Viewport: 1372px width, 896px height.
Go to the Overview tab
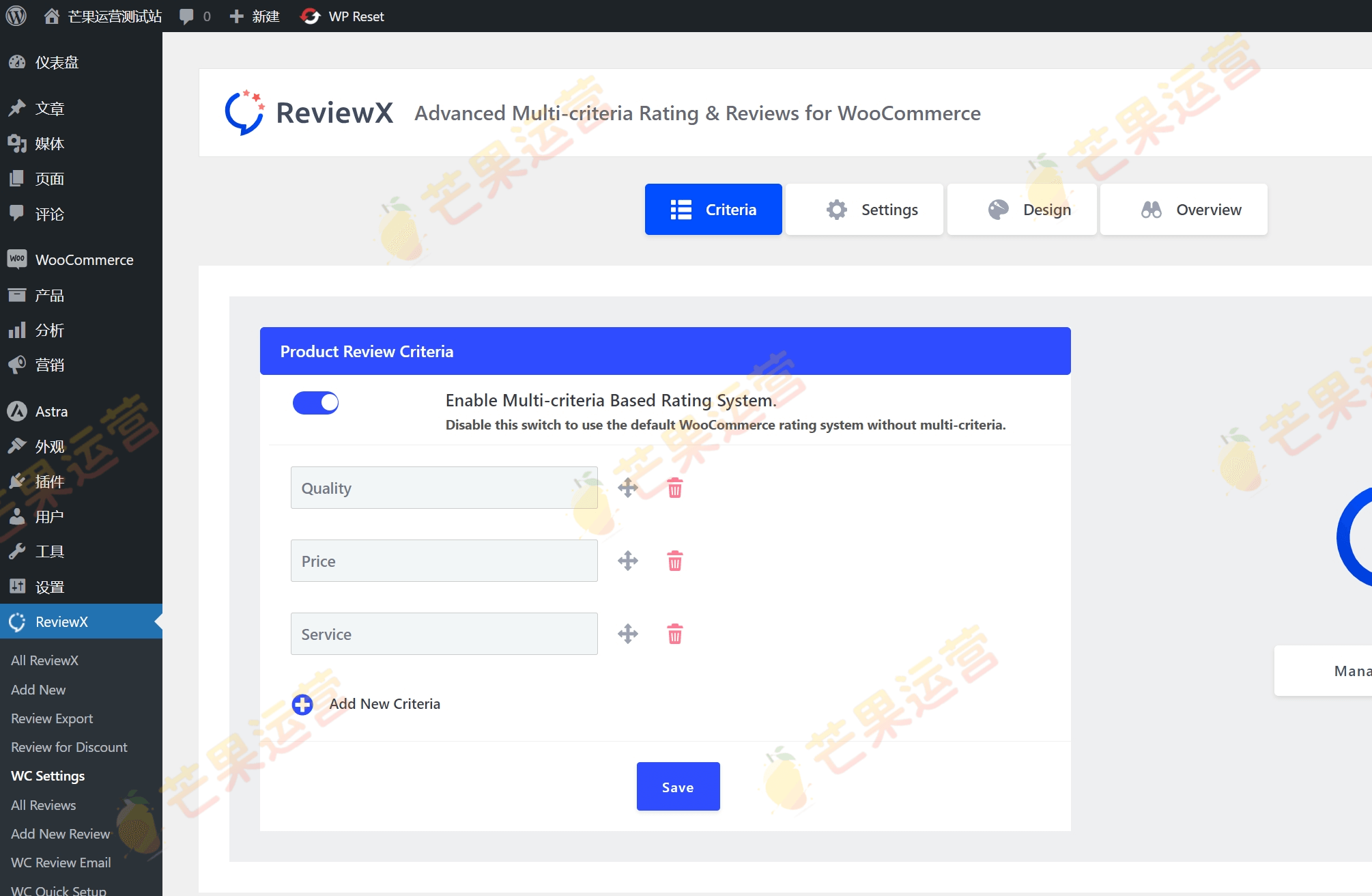click(1184, 209)
